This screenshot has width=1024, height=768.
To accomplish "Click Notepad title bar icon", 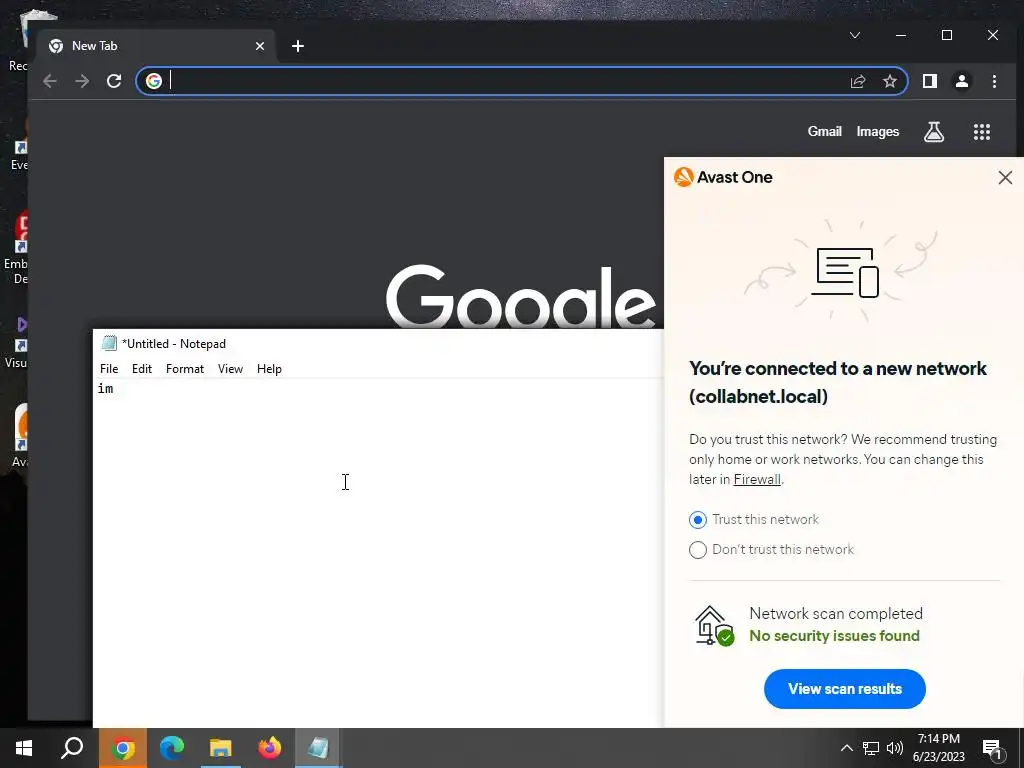I will (x=109, y=344).
